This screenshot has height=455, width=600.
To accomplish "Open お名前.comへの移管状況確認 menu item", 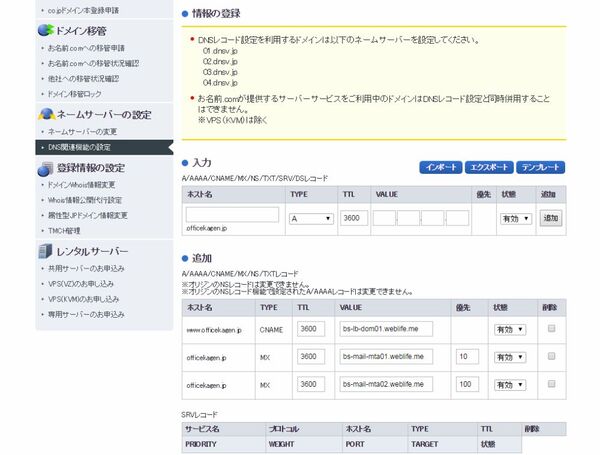I will coord(93,64).
